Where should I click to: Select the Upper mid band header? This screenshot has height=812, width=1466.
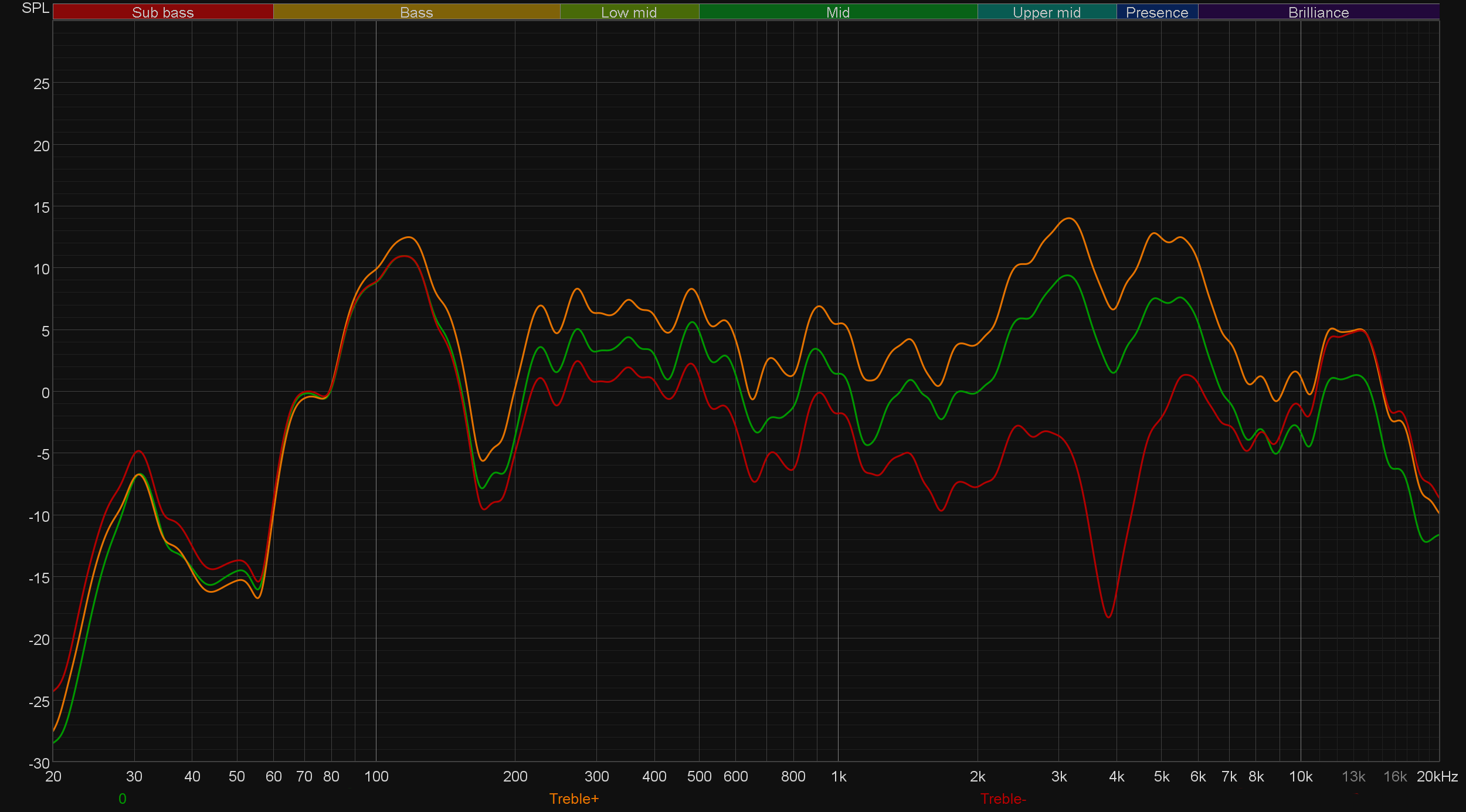click(1046, 12)
